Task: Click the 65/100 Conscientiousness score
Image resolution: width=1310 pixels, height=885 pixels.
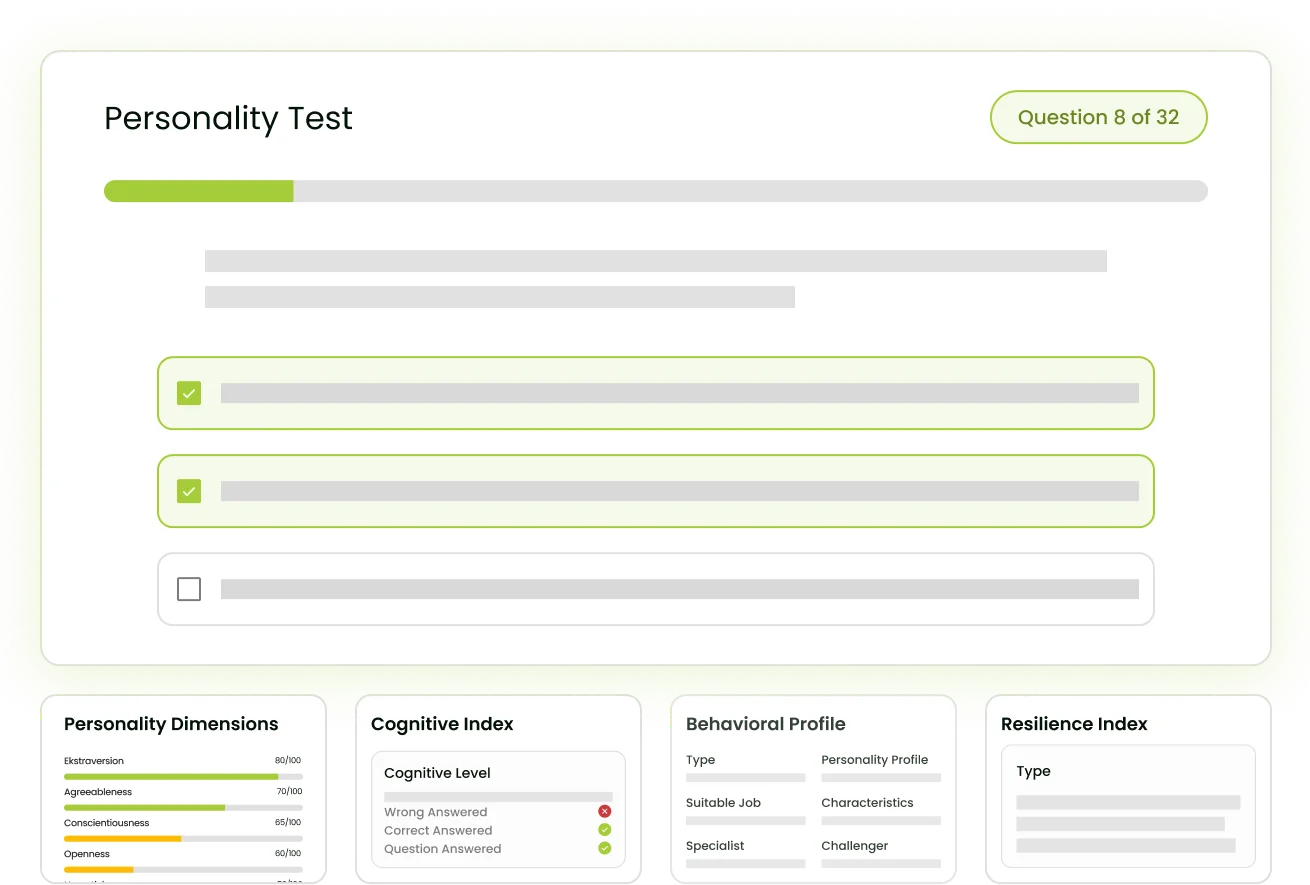Action: [288, 823]
